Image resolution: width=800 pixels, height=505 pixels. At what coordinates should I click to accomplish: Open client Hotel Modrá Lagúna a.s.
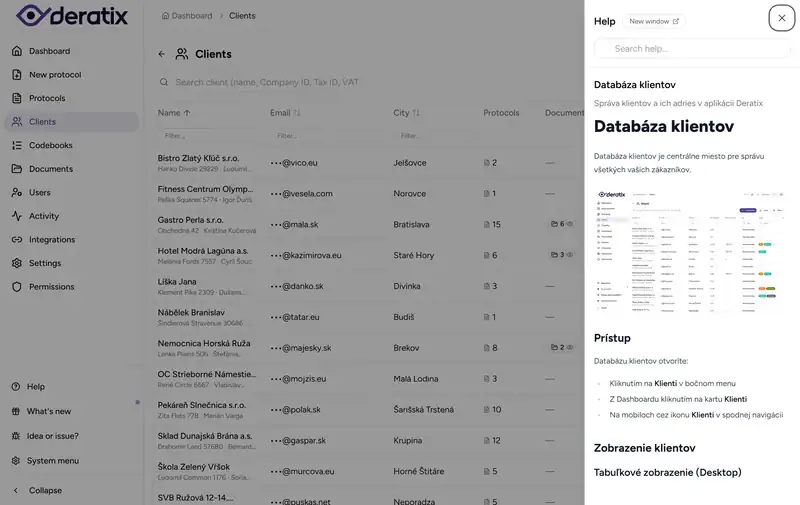tap(203, 251)
